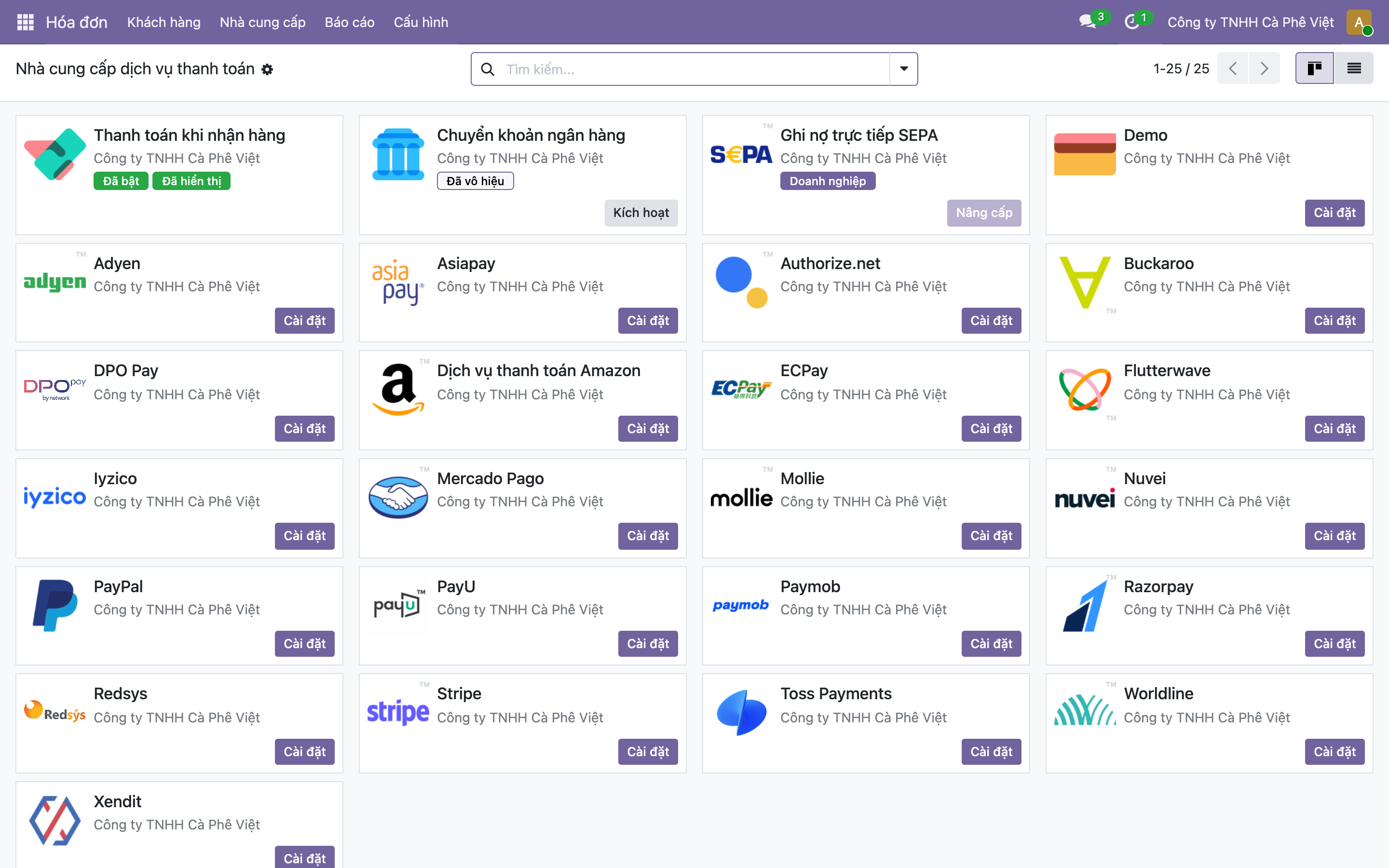Click the Thanh toán khi nhận hàng logo
Image resolution: width=1389 pixels, height=868 pixels.
(x=54, y=154)
